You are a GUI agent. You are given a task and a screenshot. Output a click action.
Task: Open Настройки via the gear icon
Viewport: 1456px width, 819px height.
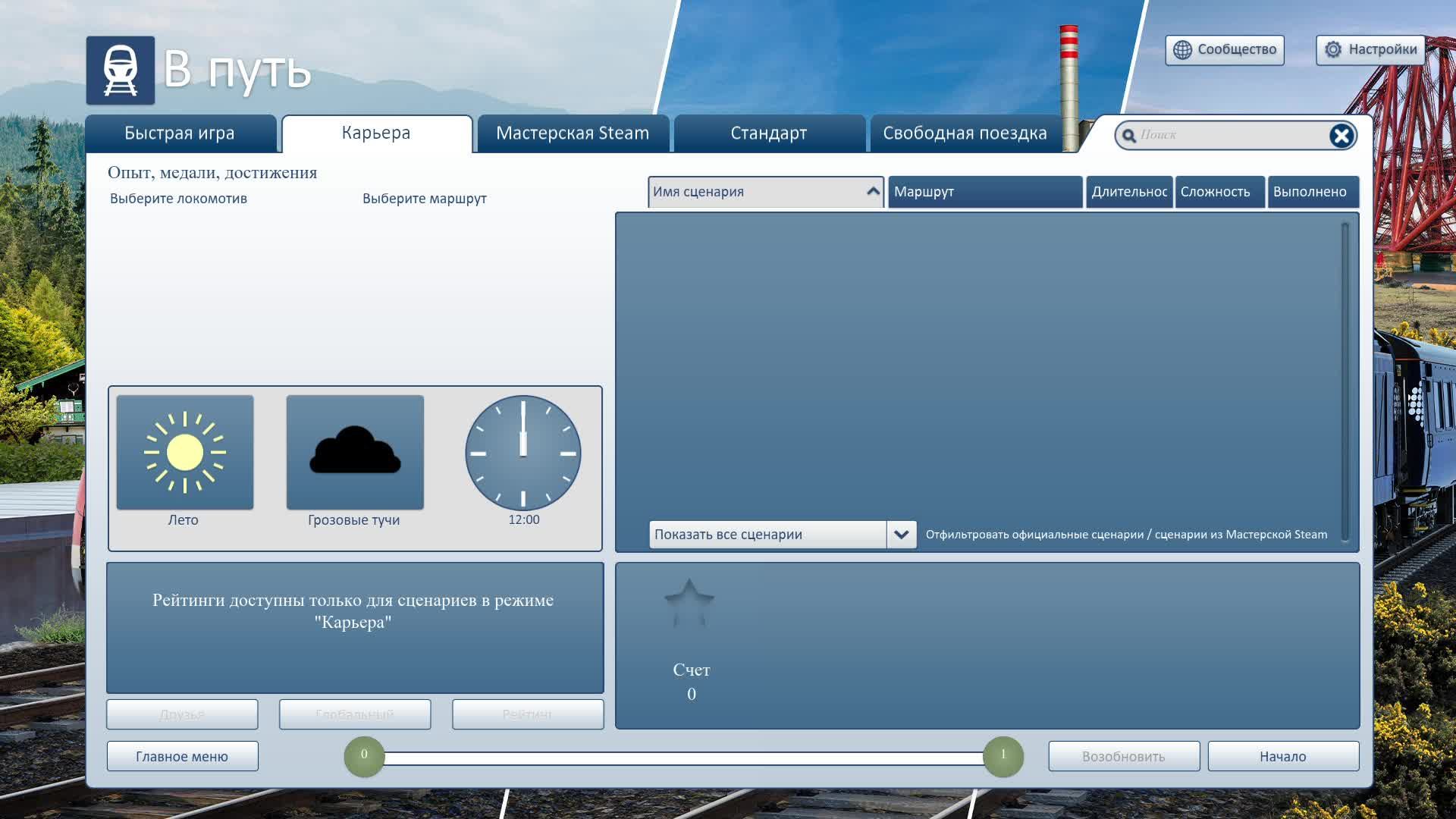[1332, 49]
